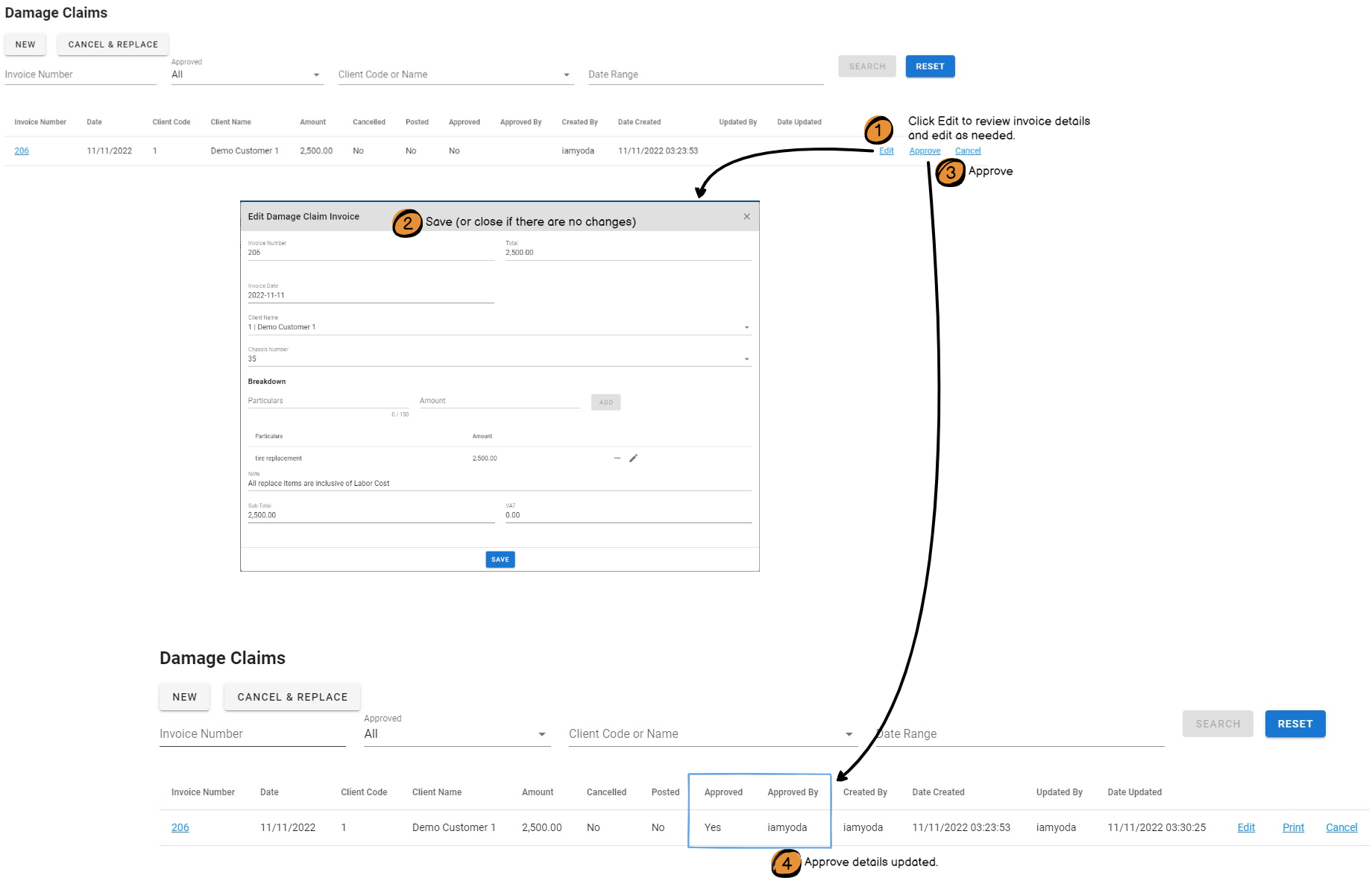Click the Note field about Labor Cost
The image size is (1372, 878).
pos(499,484)
